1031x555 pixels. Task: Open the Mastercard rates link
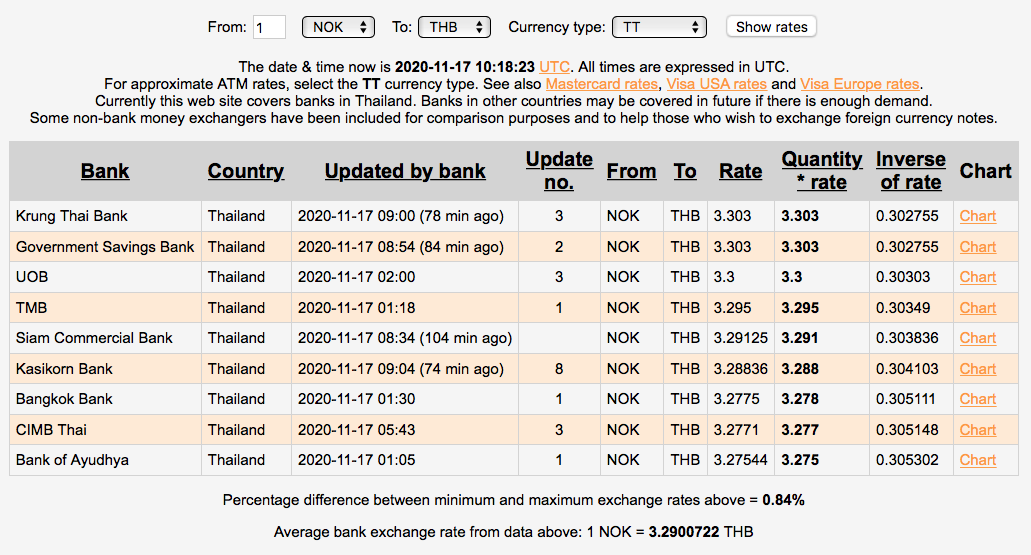coord(601,84)
